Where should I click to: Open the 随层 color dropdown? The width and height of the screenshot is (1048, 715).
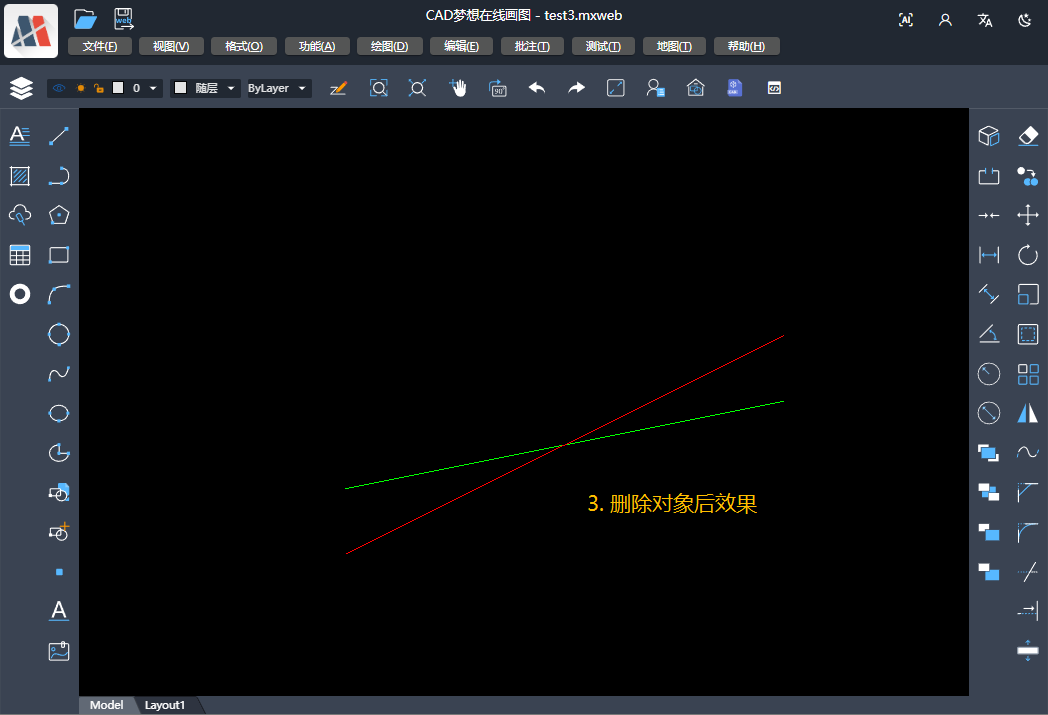pos(231,88)
